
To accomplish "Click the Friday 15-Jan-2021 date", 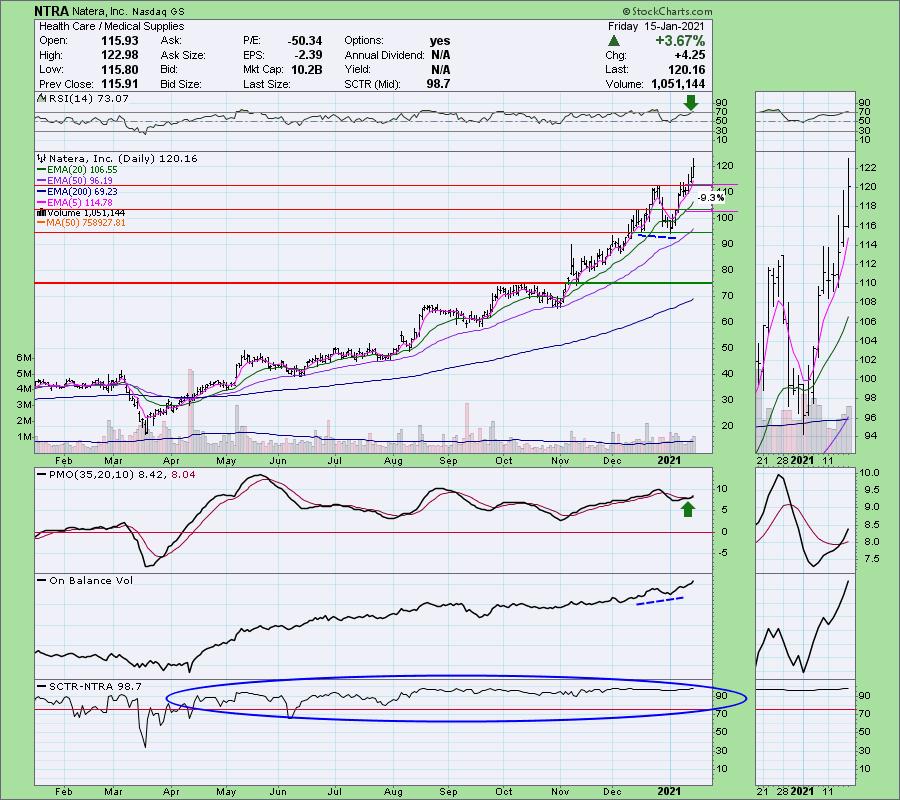I will click(x=656, y=26).
